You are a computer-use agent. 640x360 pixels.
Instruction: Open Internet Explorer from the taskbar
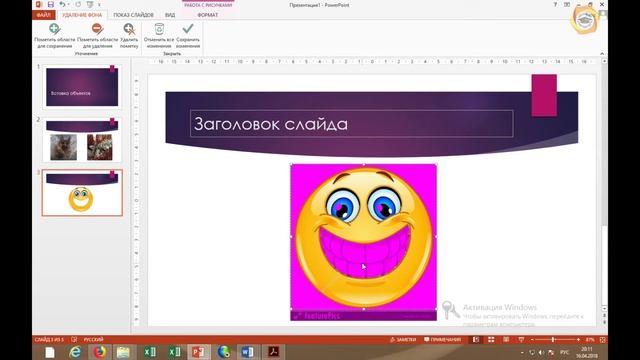(75, 352)
